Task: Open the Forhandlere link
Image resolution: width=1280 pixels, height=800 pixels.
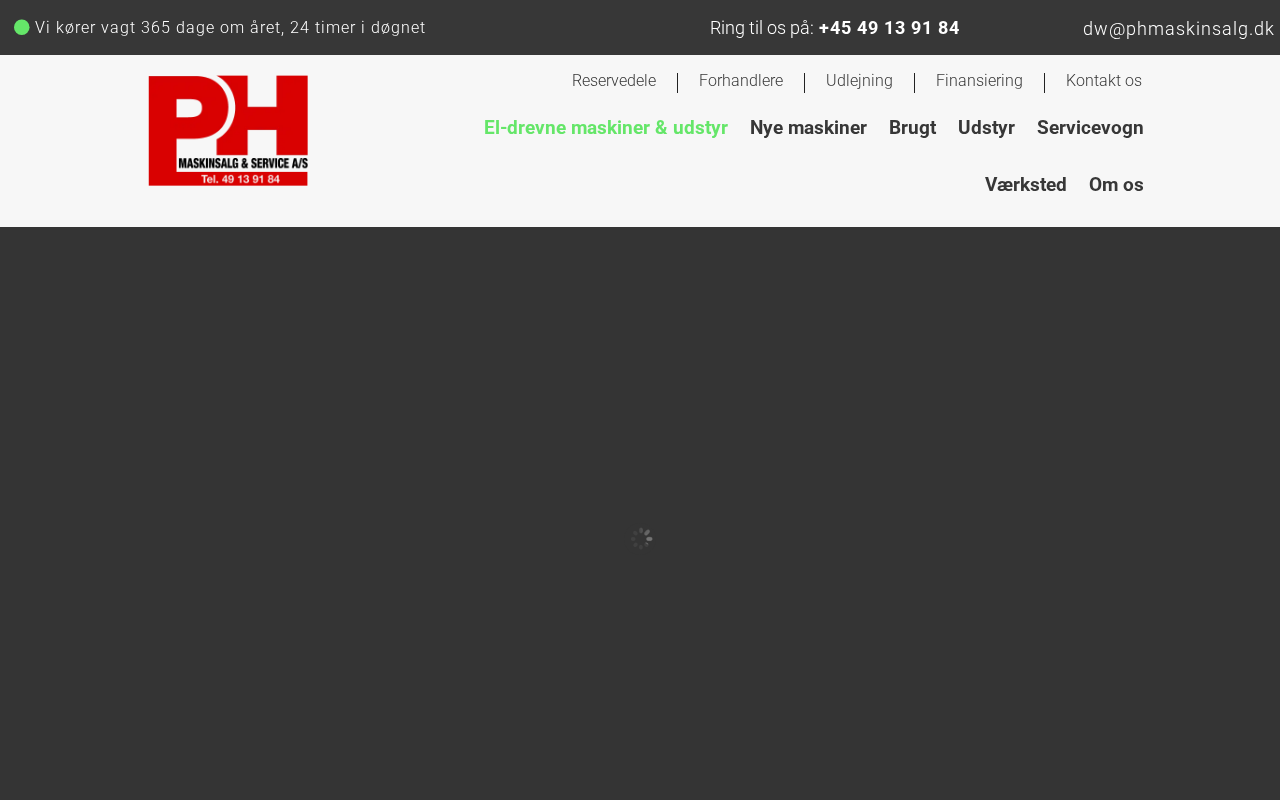Action: click(x=741, y=81)
